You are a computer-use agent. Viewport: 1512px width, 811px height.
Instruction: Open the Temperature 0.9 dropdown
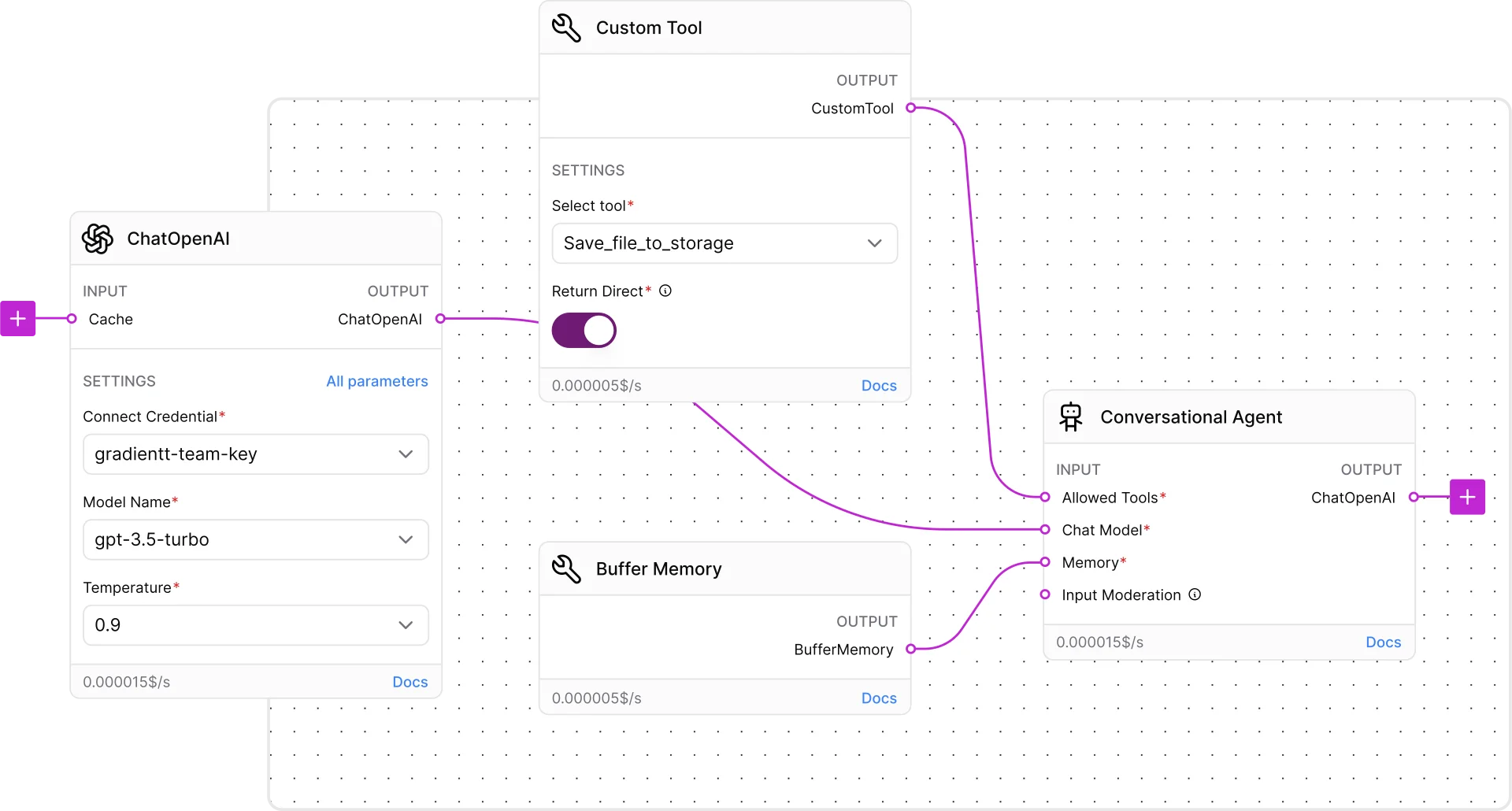tap(255, 625)
